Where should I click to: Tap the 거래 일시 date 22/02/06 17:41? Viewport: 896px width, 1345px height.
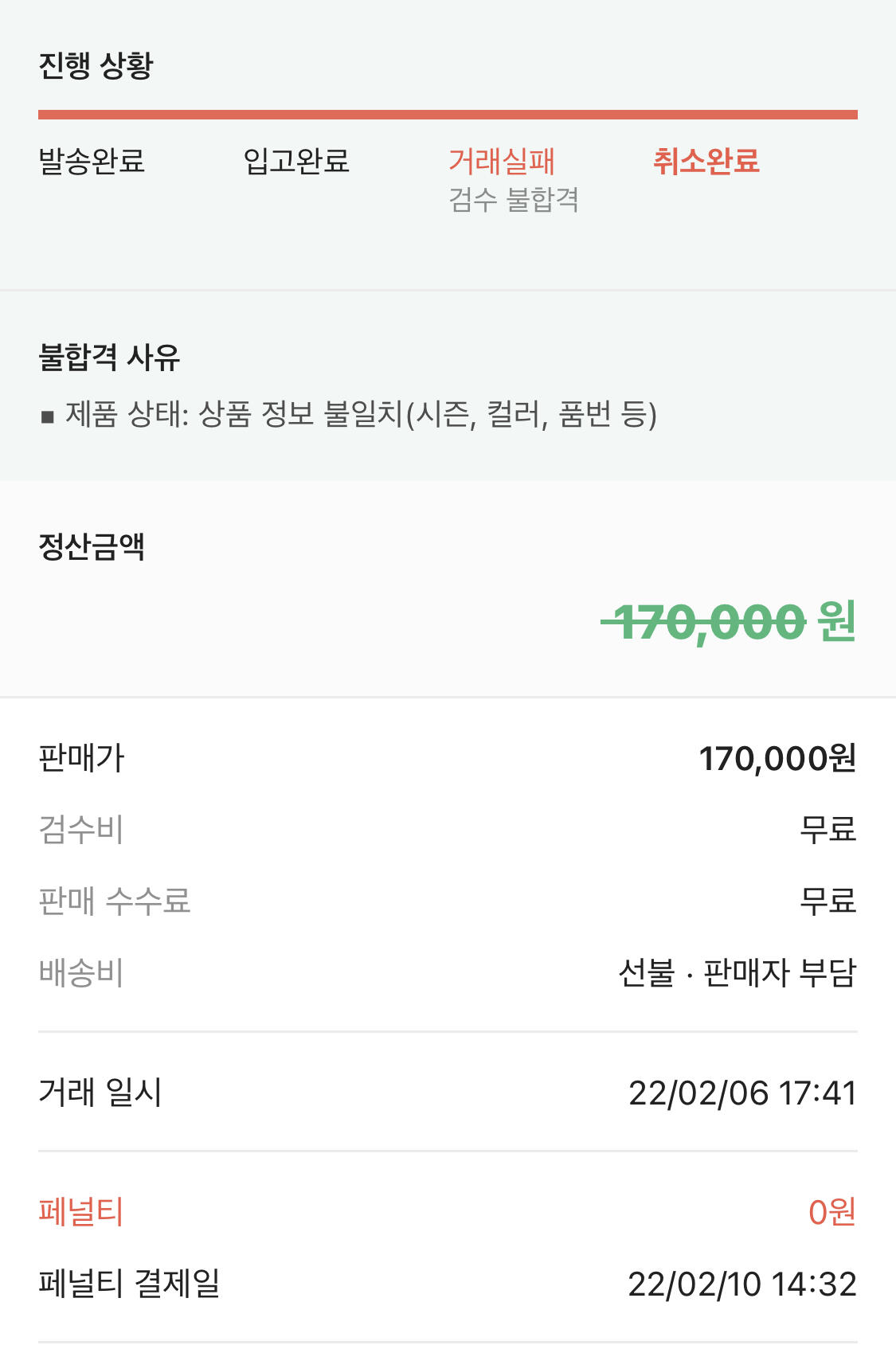(x=741, y=1093)
